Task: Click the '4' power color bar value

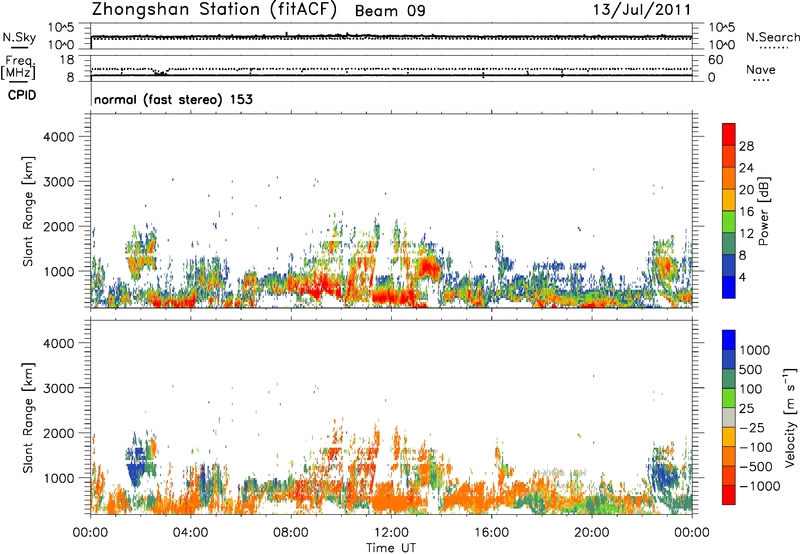Action: (742, 277)
